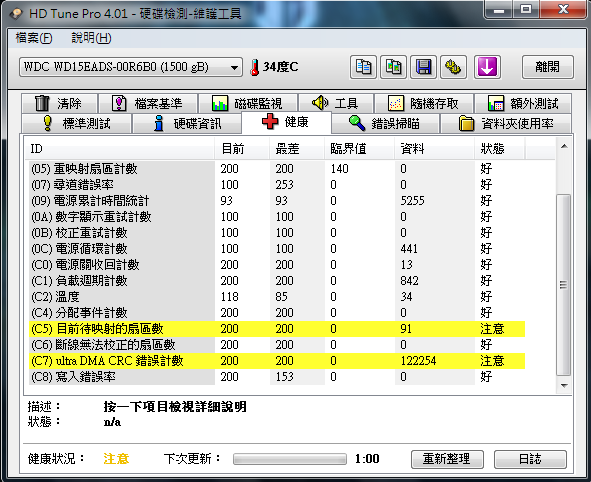
Task: Open the 說明(H) help menu
Action: (x=91, y=38)
